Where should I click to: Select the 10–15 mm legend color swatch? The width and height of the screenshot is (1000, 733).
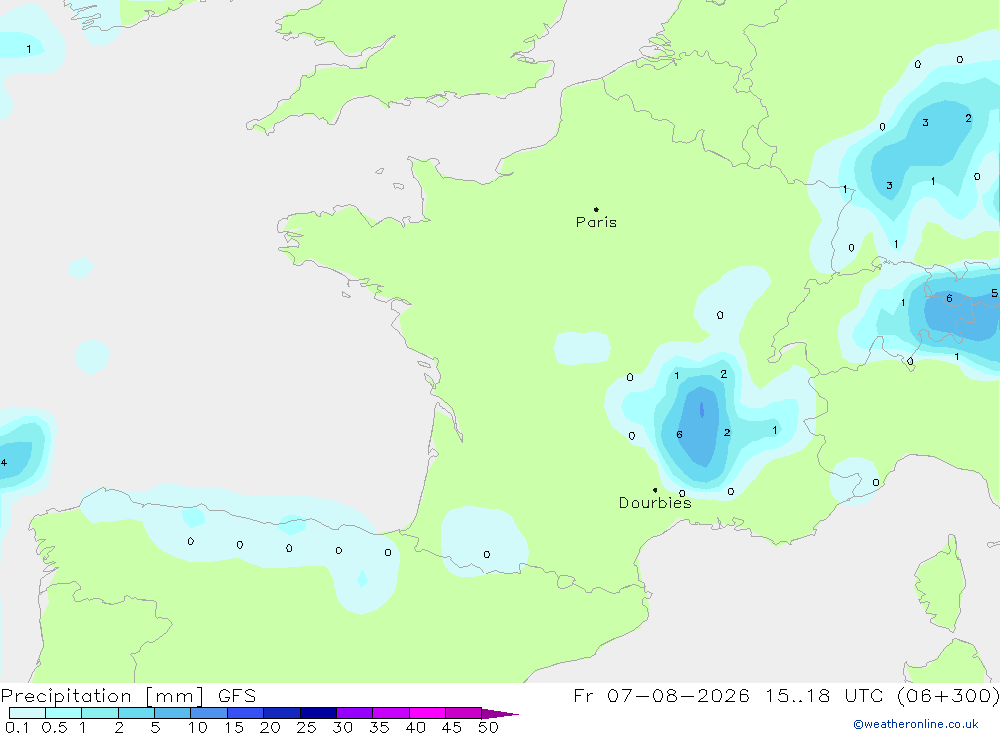tap(209, 713)
